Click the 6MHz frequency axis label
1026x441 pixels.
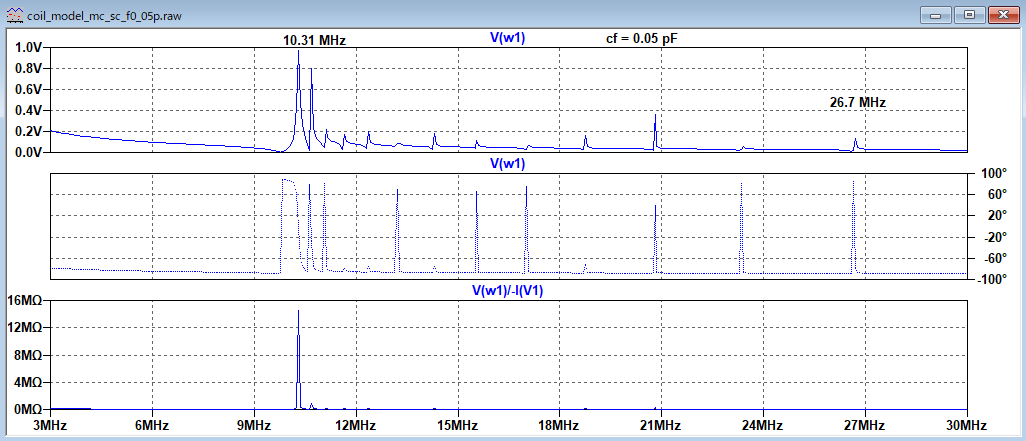point(152,425)
